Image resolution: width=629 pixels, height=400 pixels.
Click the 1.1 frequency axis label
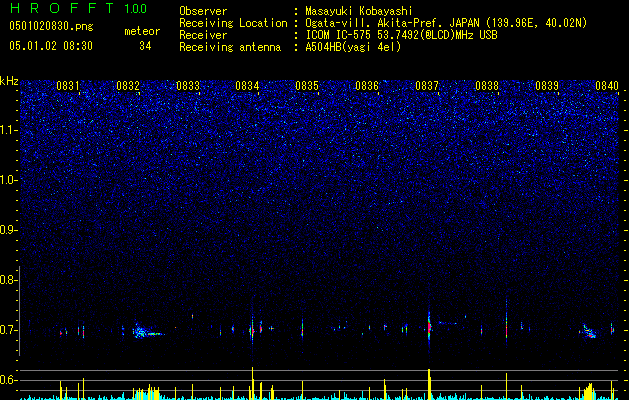pos(8,130)
